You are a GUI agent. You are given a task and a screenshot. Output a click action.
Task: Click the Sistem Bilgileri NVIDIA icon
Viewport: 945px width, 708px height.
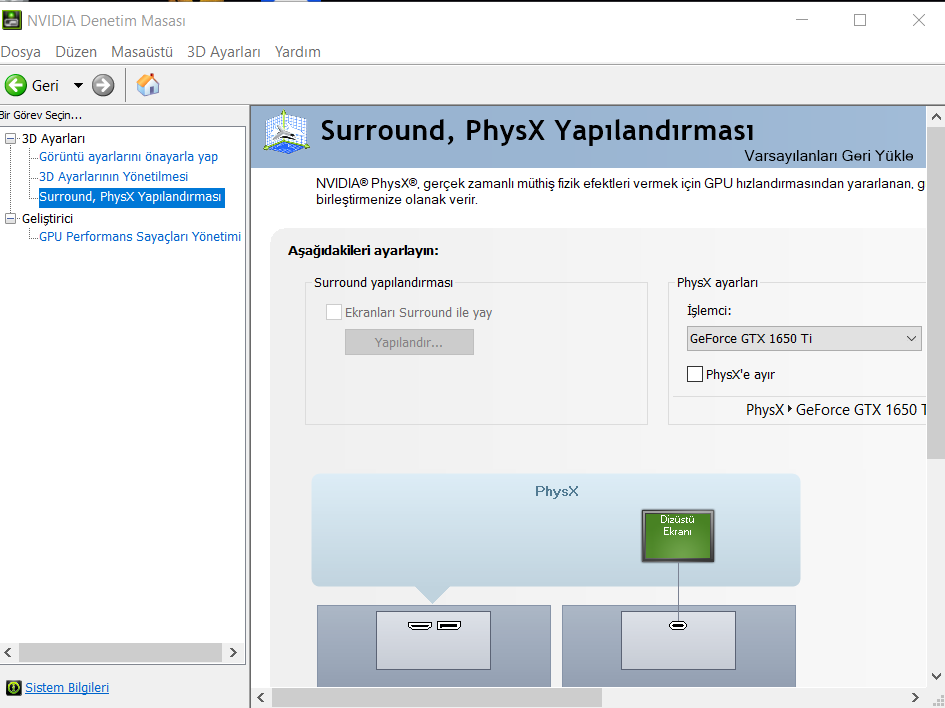[x=13, y=688]
